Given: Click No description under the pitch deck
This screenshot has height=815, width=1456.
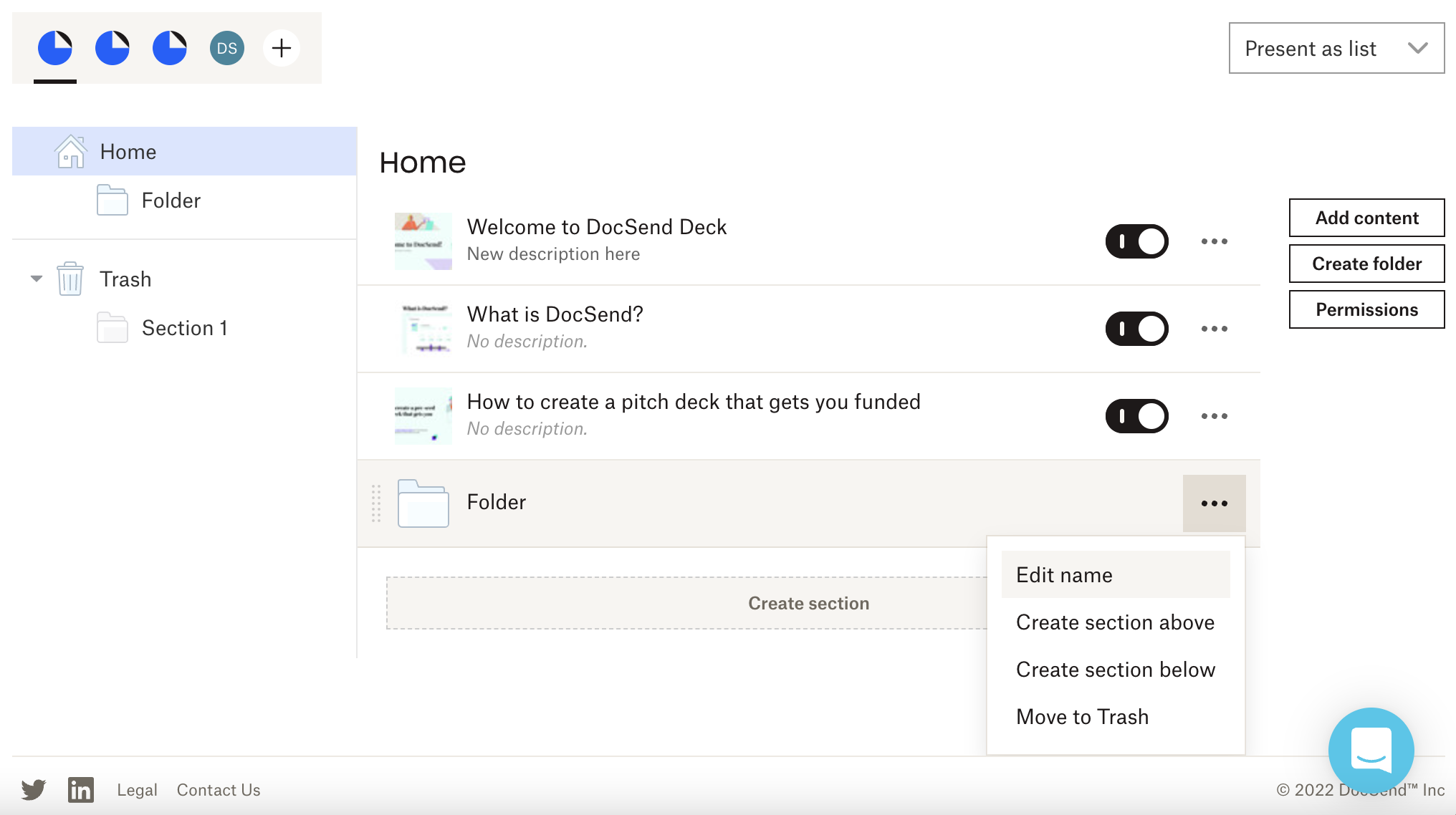Looking at the screenshot, I should point(527,429).
